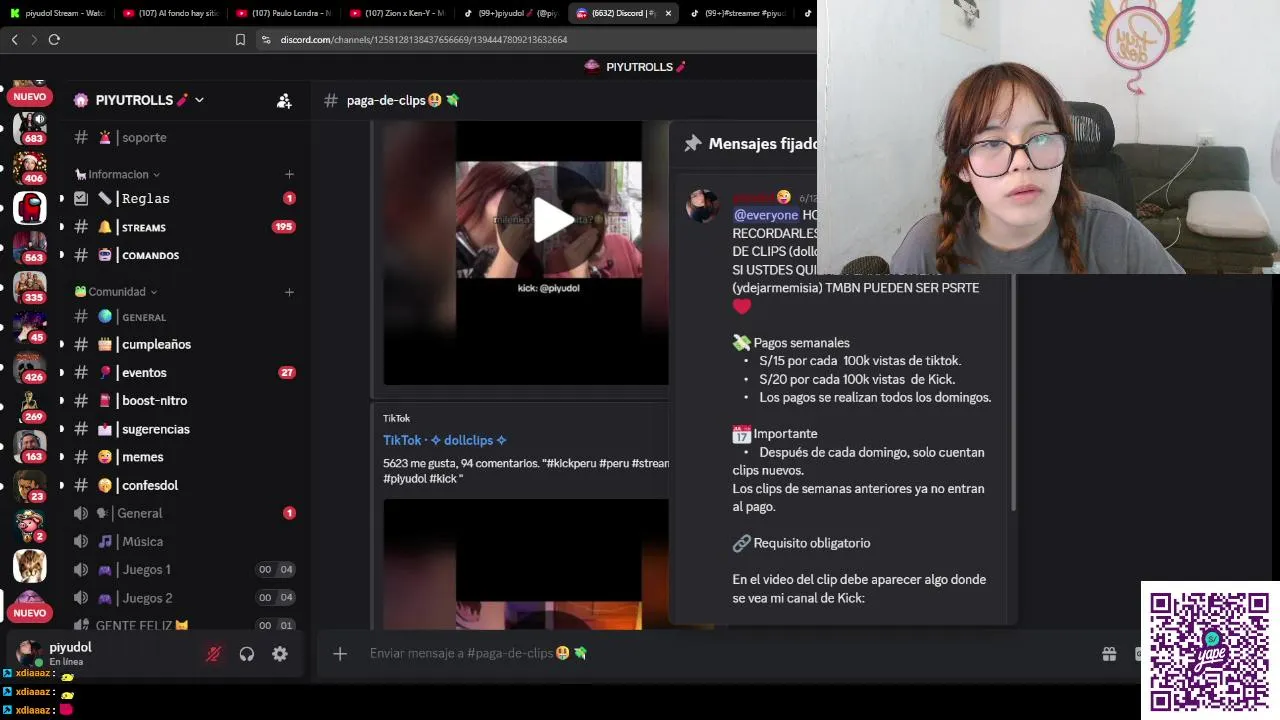Viewport: 1280px width, 720px height.
Task: Open the server icon with 269 badge
Action: 30,406
